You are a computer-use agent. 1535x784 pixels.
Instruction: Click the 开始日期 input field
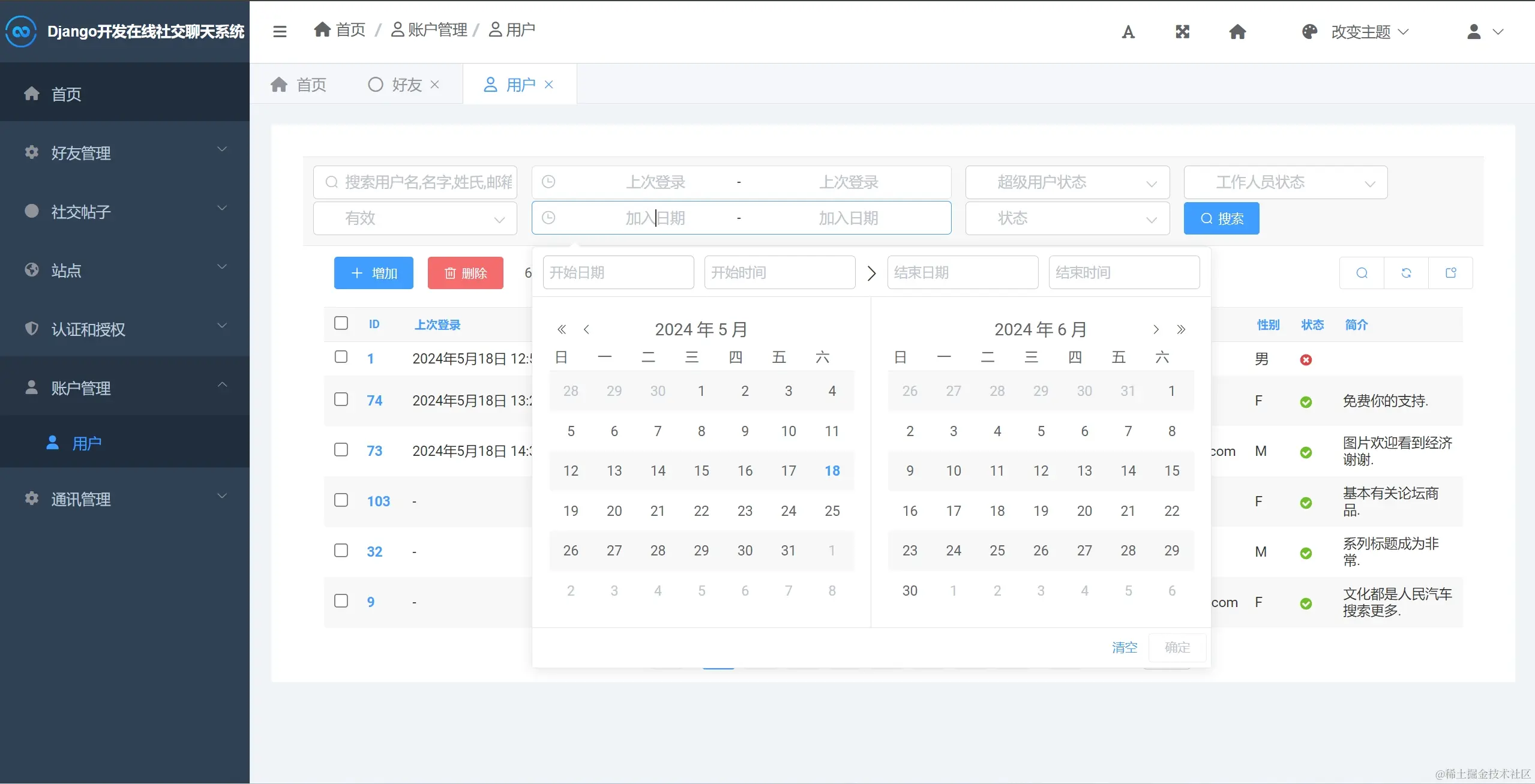click(618, 273)
